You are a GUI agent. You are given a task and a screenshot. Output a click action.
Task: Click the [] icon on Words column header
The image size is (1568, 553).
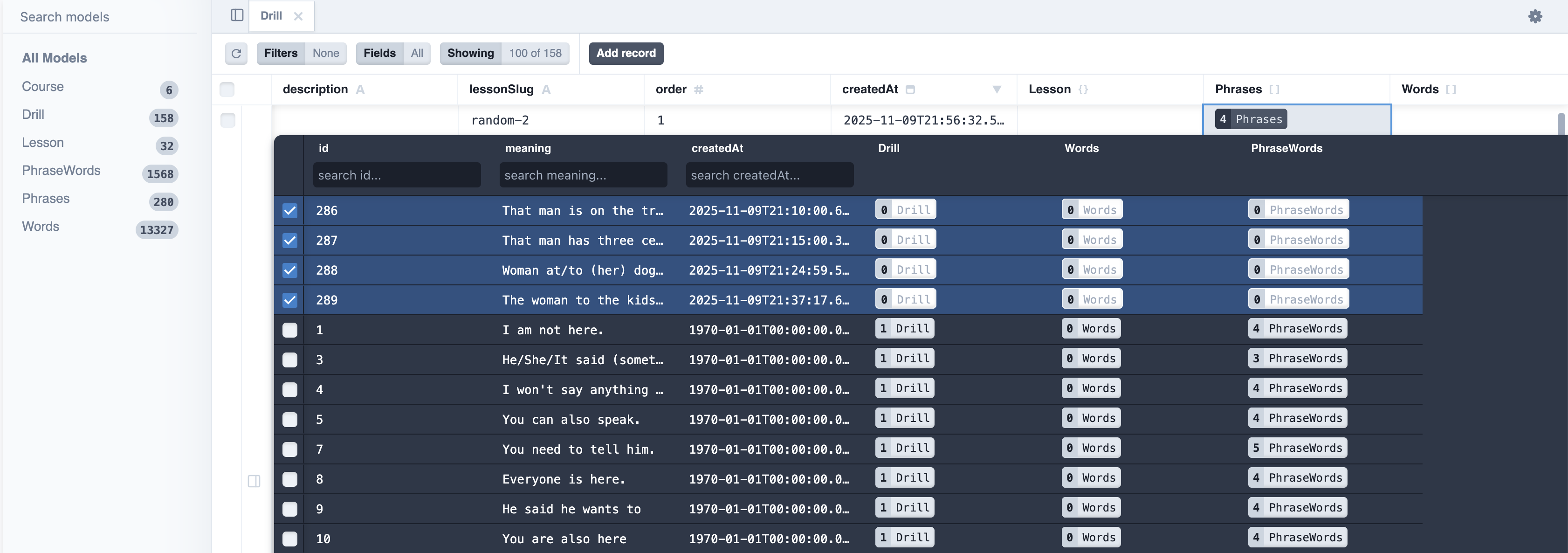click(1452, 89)
